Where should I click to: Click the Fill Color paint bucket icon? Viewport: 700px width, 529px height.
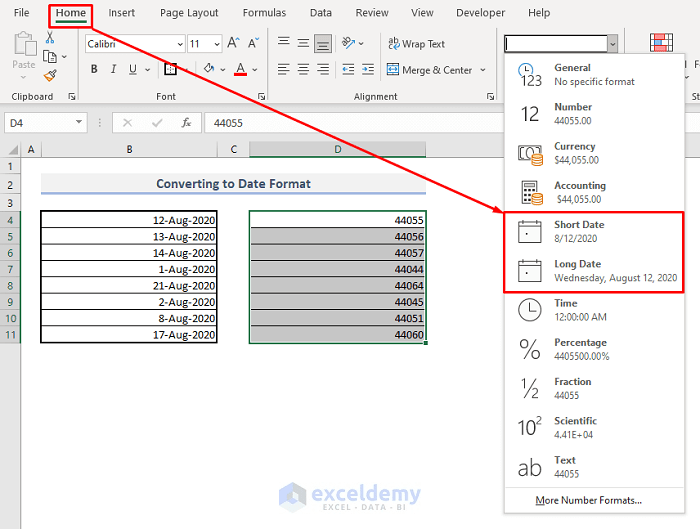click(x=209, y=69)
